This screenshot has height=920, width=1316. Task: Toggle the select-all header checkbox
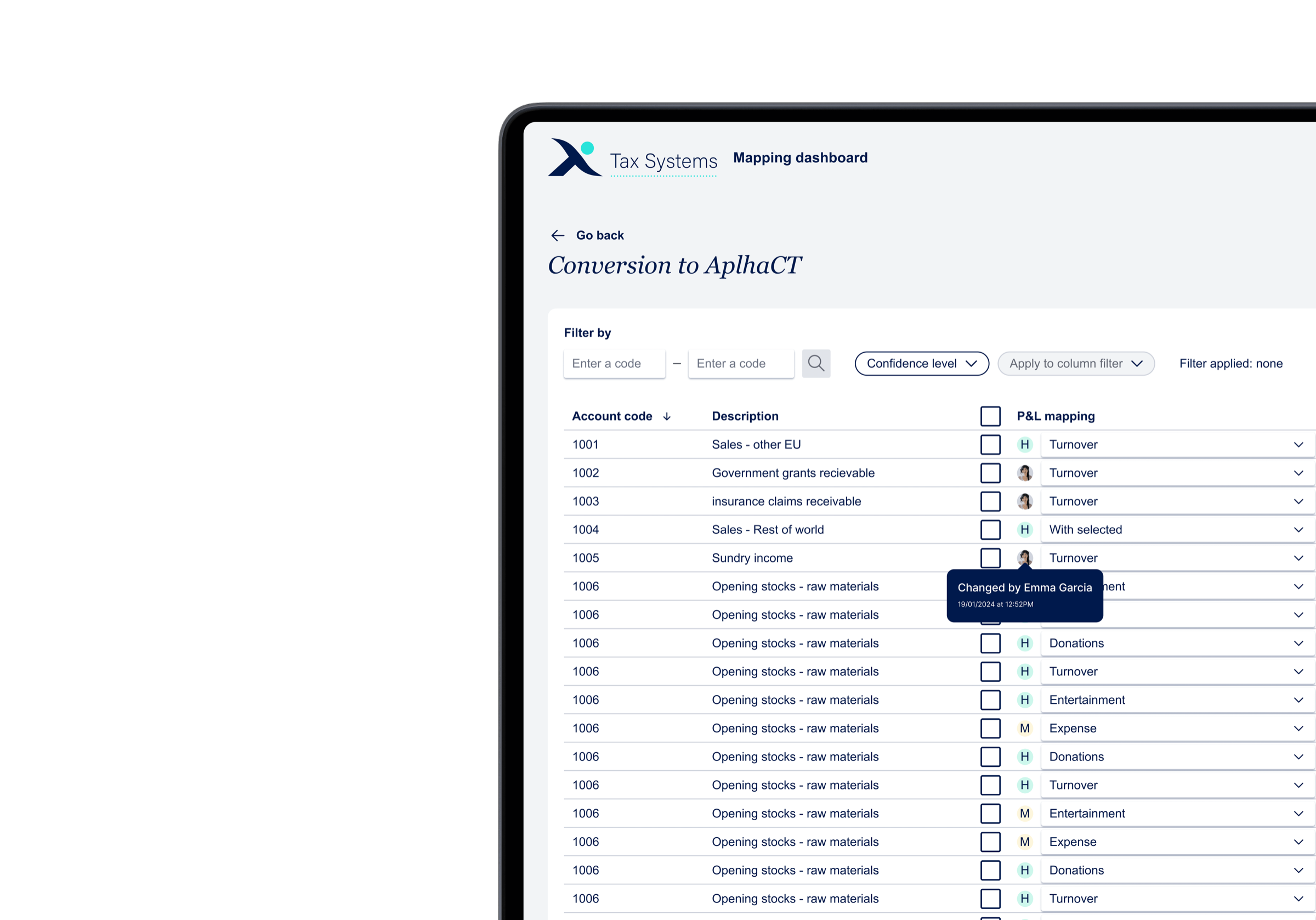(990, 416)
